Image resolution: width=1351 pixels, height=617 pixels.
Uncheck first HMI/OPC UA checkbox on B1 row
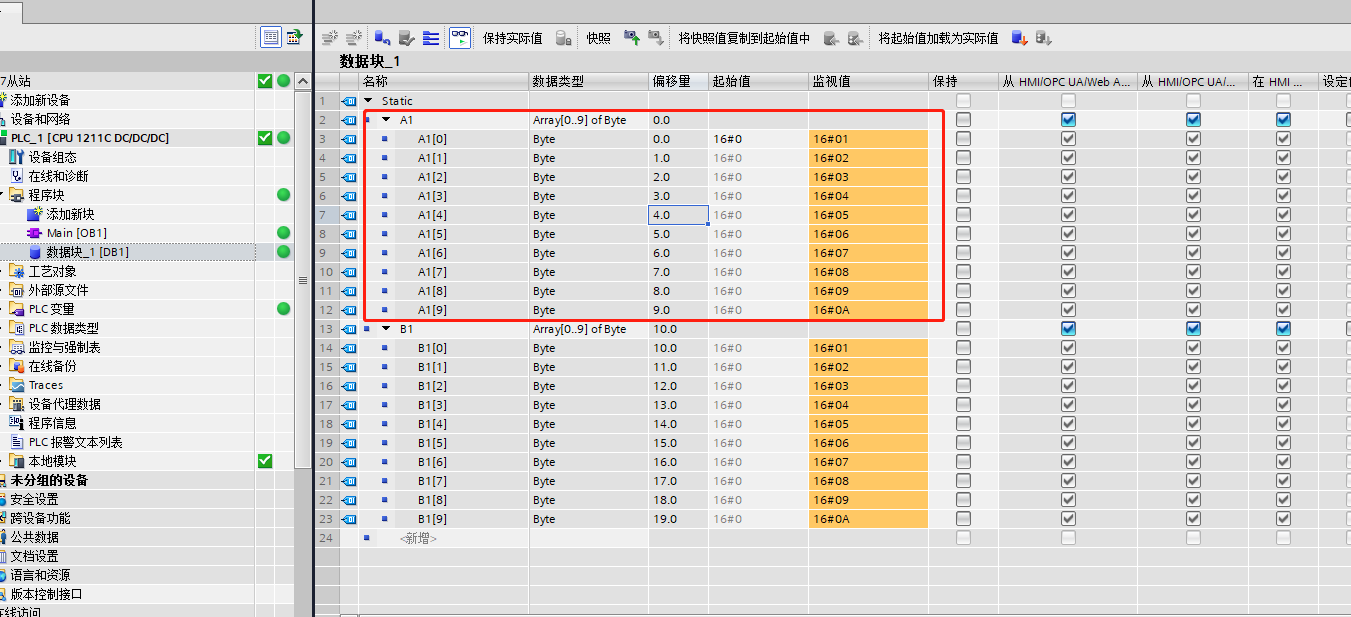pos(1068,329)
